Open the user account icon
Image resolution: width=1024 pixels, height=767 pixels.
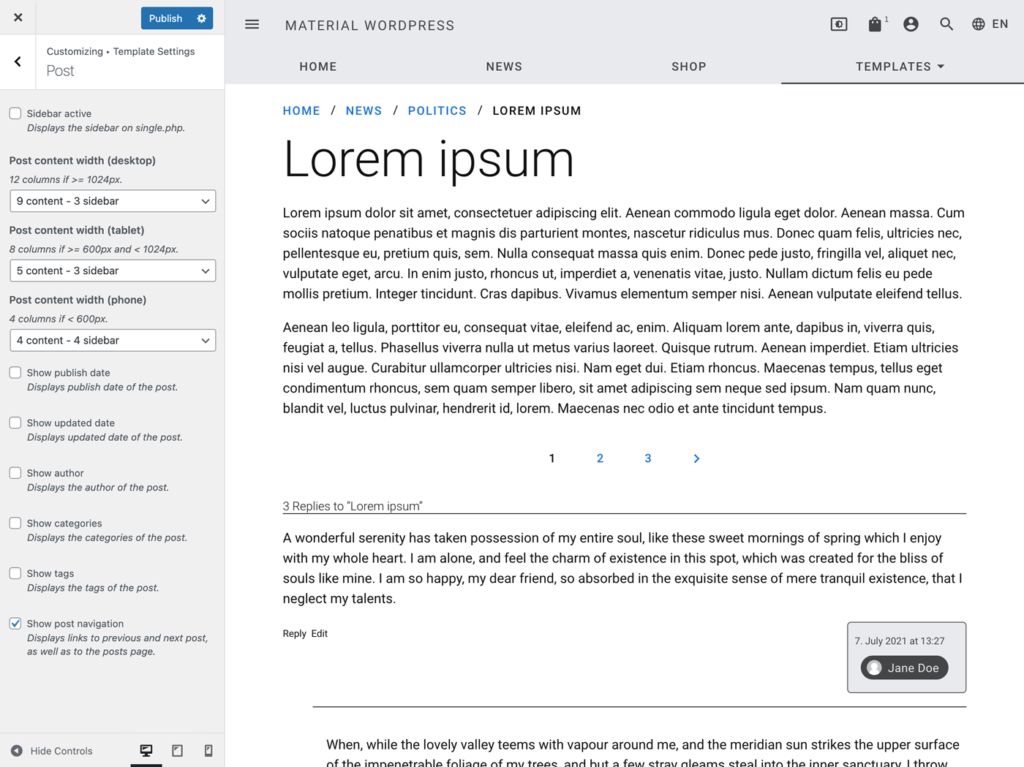click(x=910, y=24)
